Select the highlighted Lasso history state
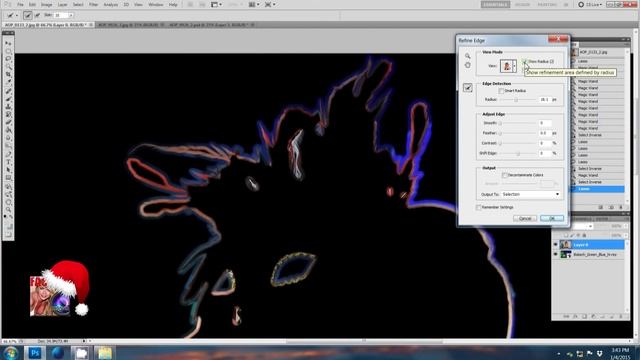This screenshot has height=360, width=640. [598, 189]
